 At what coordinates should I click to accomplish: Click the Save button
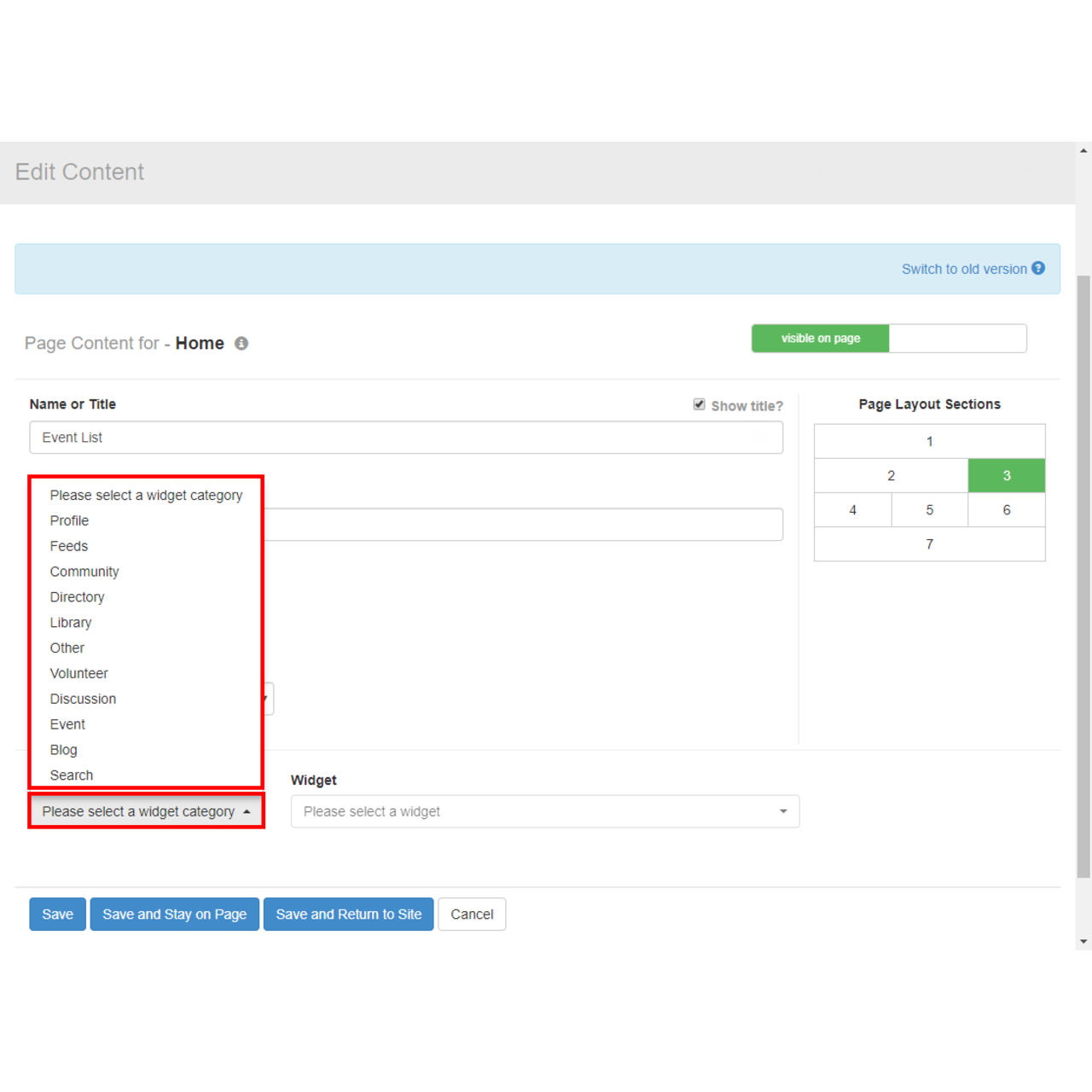57,915
